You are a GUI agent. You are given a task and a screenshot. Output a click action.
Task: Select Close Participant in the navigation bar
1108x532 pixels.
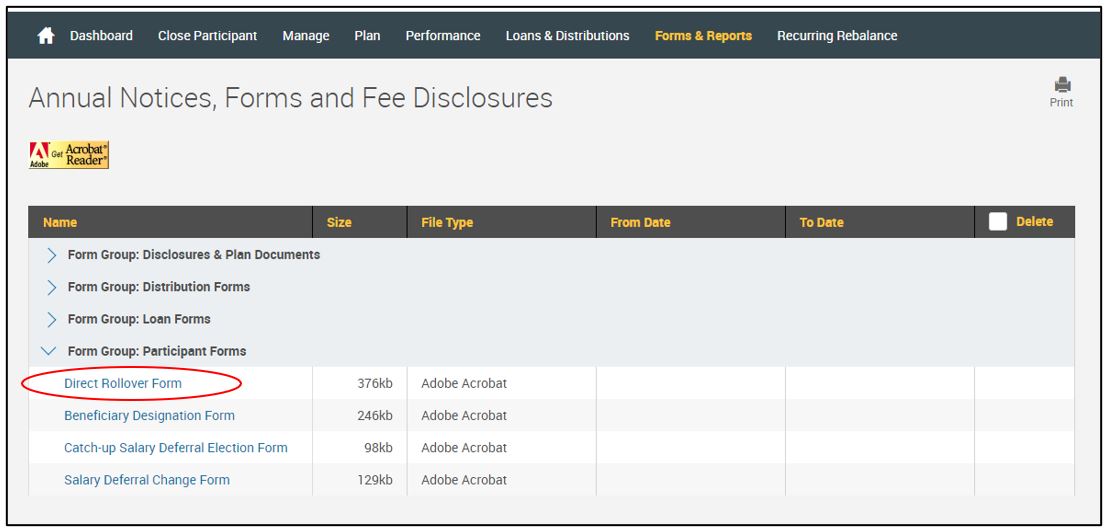tap(207, 36)
